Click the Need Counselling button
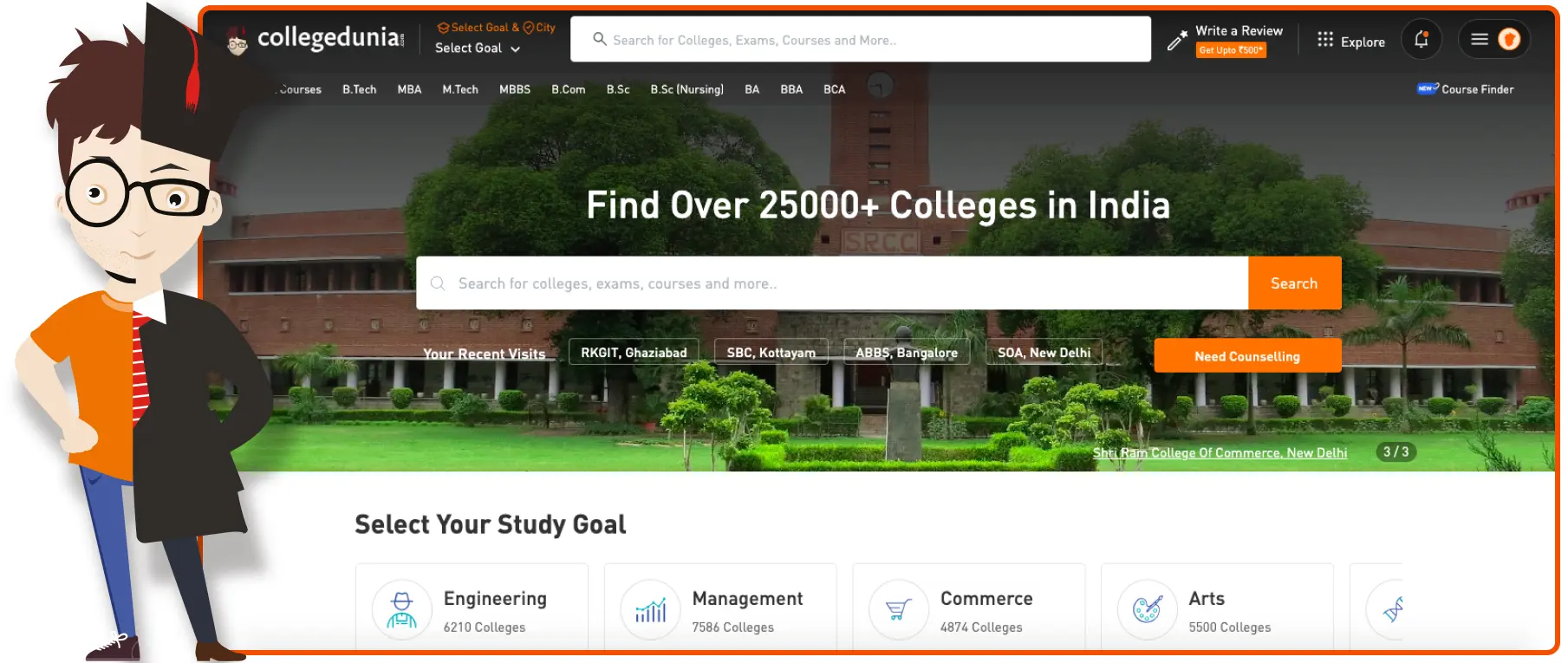The image size is (1568, 663). (x=1247, y=356)
